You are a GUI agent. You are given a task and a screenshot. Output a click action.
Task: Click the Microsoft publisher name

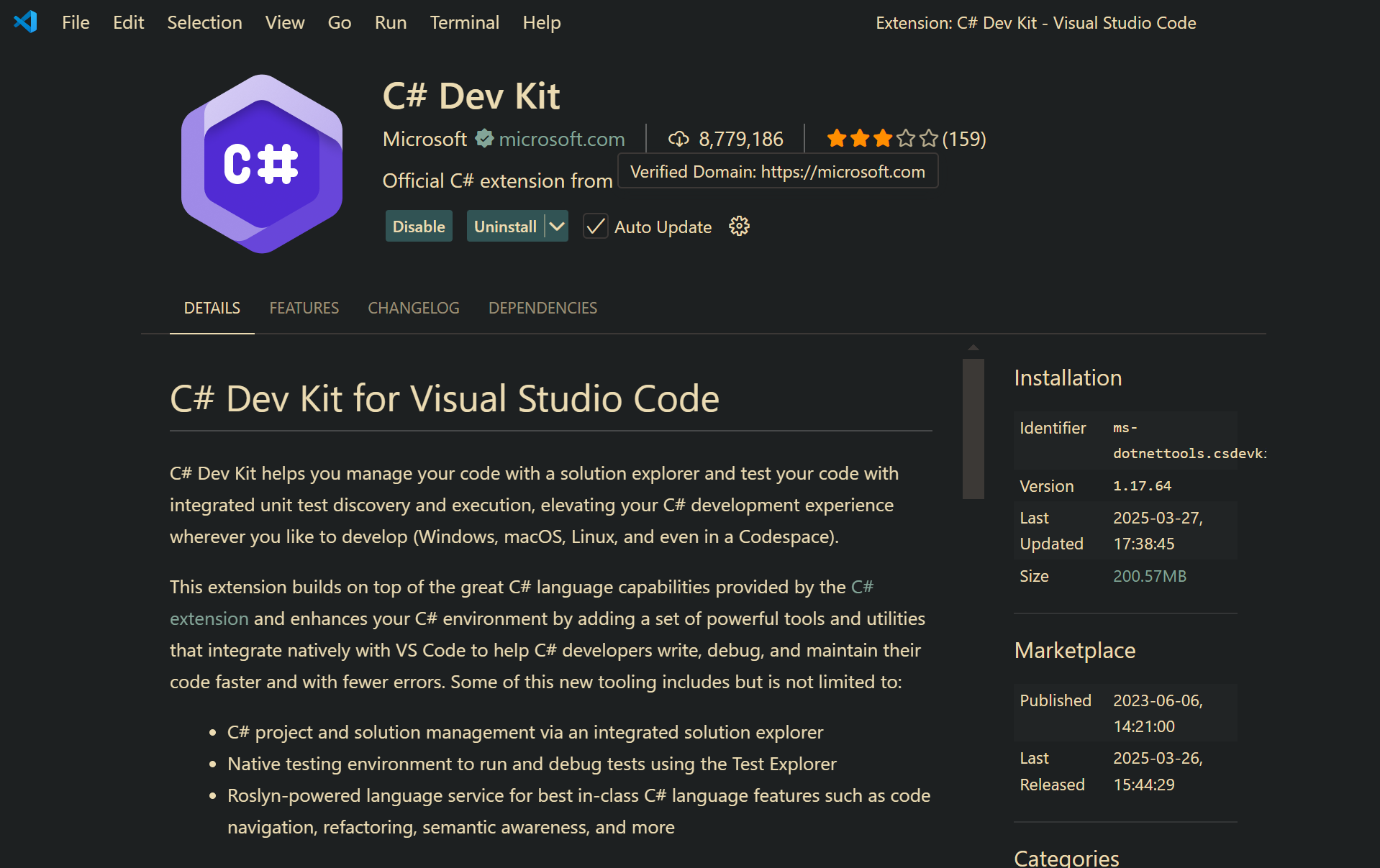pyautogui.click(x=425, y=139)
